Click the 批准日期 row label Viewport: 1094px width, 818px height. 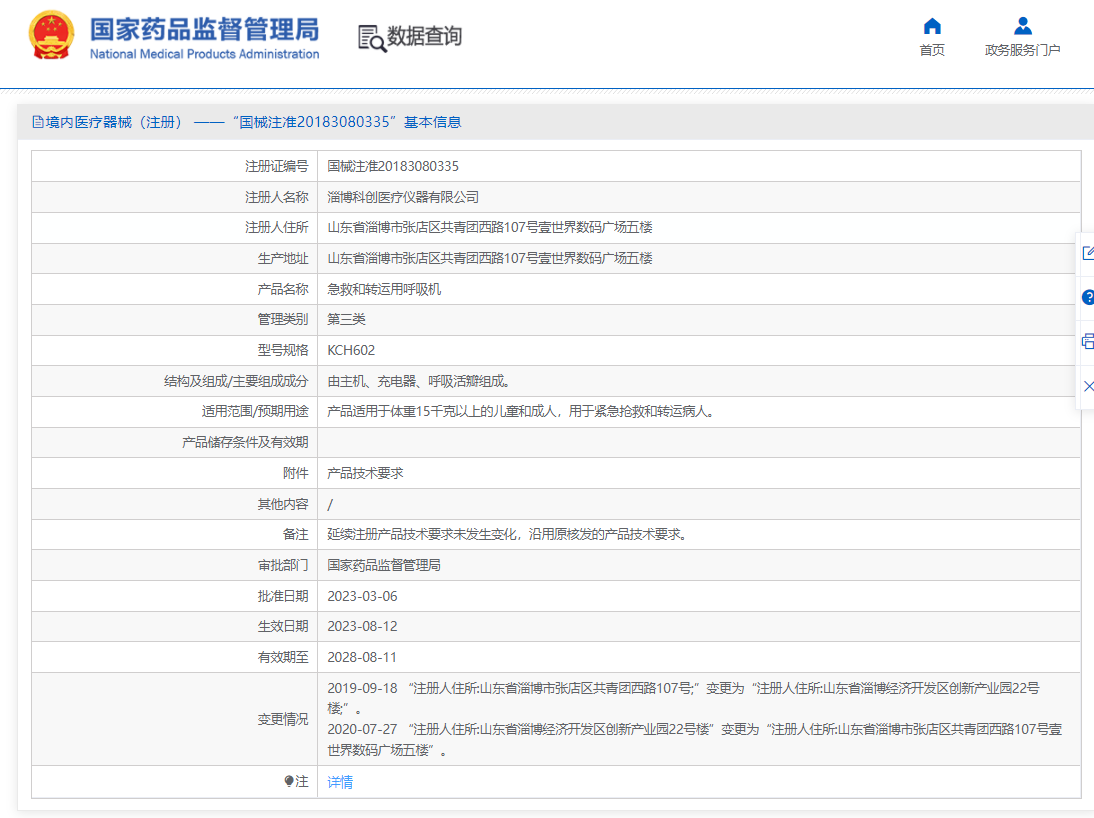click(x=283, y=596)
